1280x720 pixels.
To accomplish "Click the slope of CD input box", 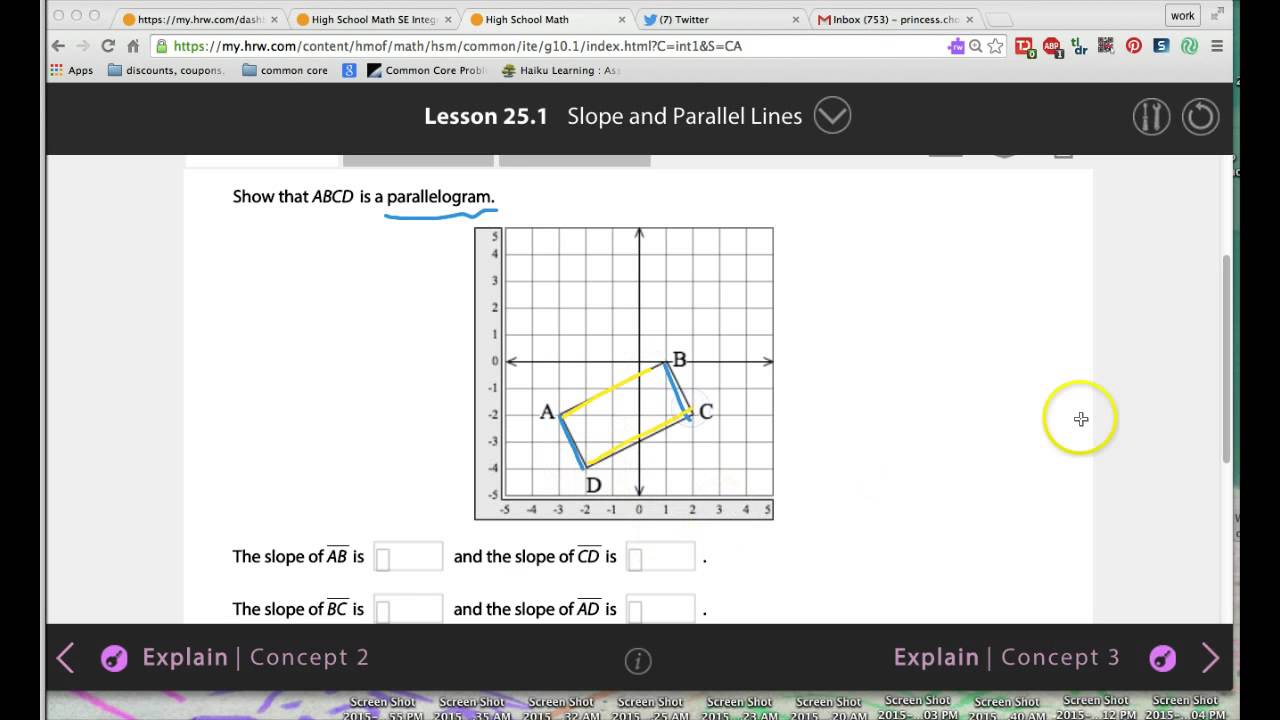I will 660,557.
